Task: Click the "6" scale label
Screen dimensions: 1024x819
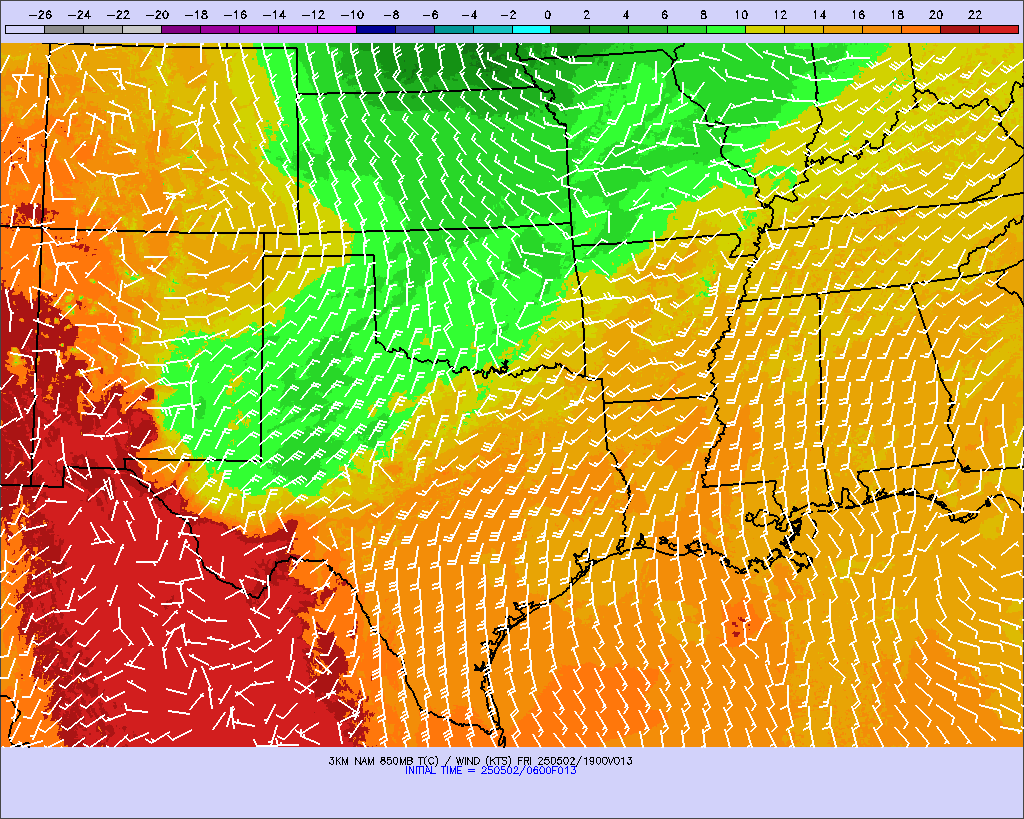Action: pos(664,15)
